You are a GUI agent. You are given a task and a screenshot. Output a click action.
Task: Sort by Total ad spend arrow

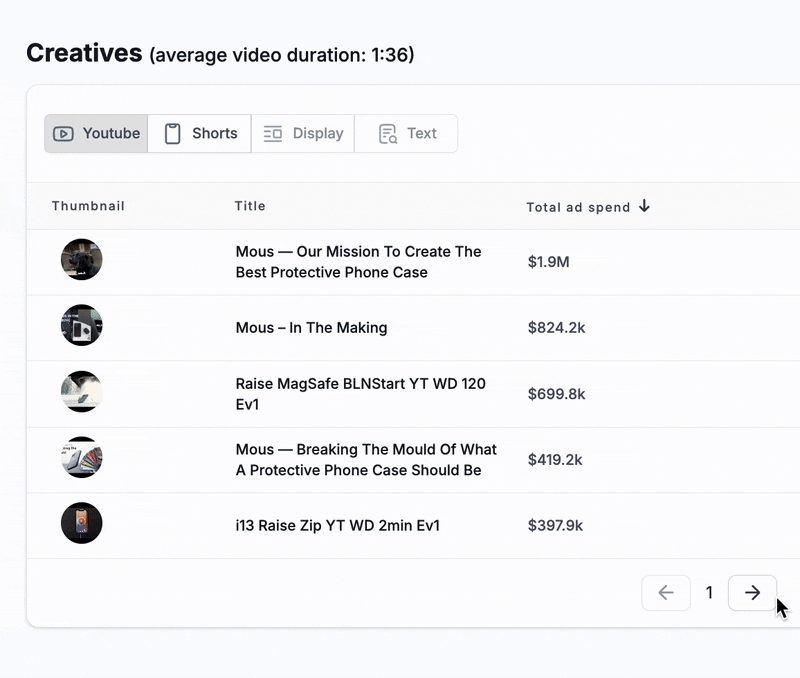[x=644, y=206]
